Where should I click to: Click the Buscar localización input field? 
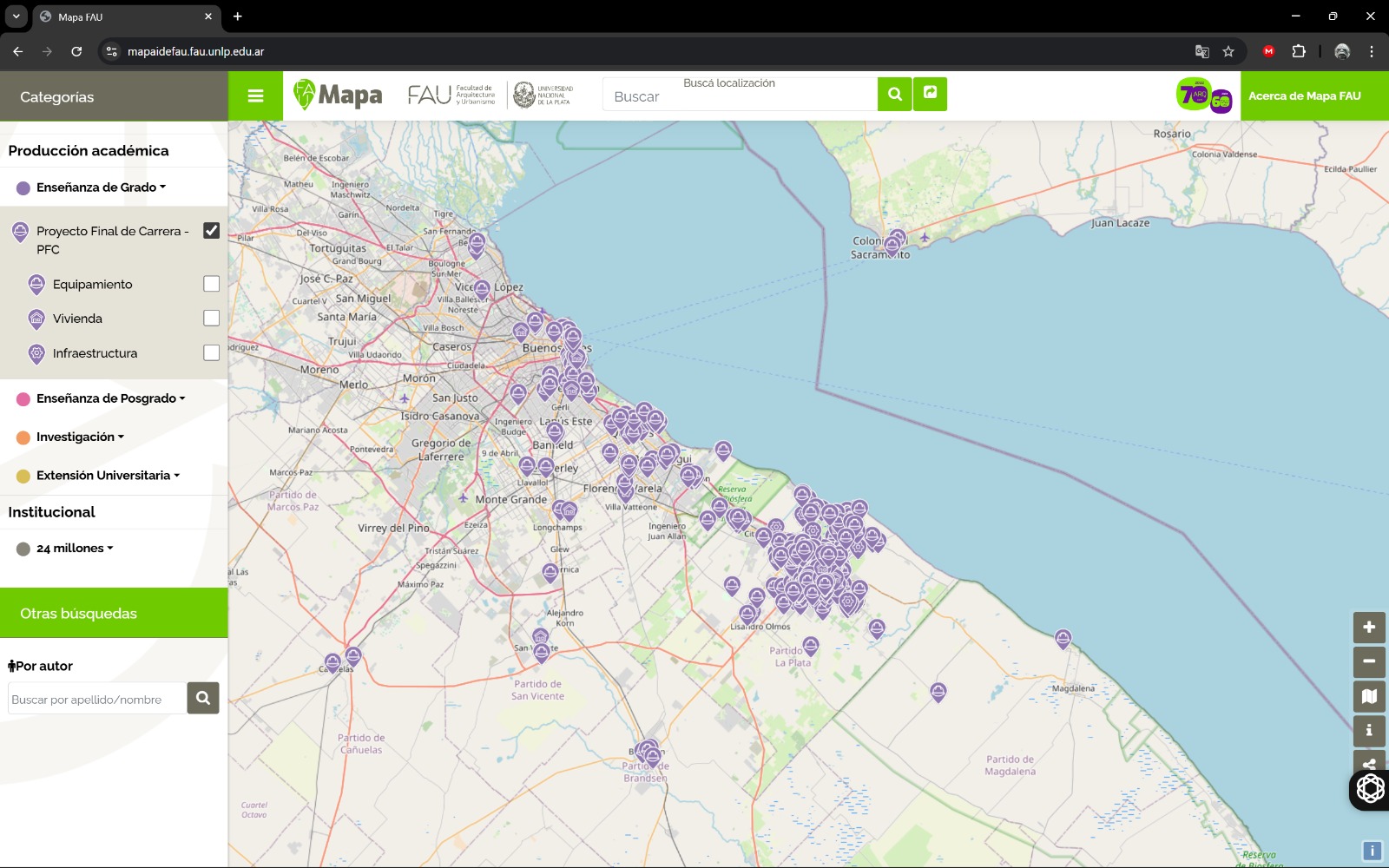coord(740,96)
